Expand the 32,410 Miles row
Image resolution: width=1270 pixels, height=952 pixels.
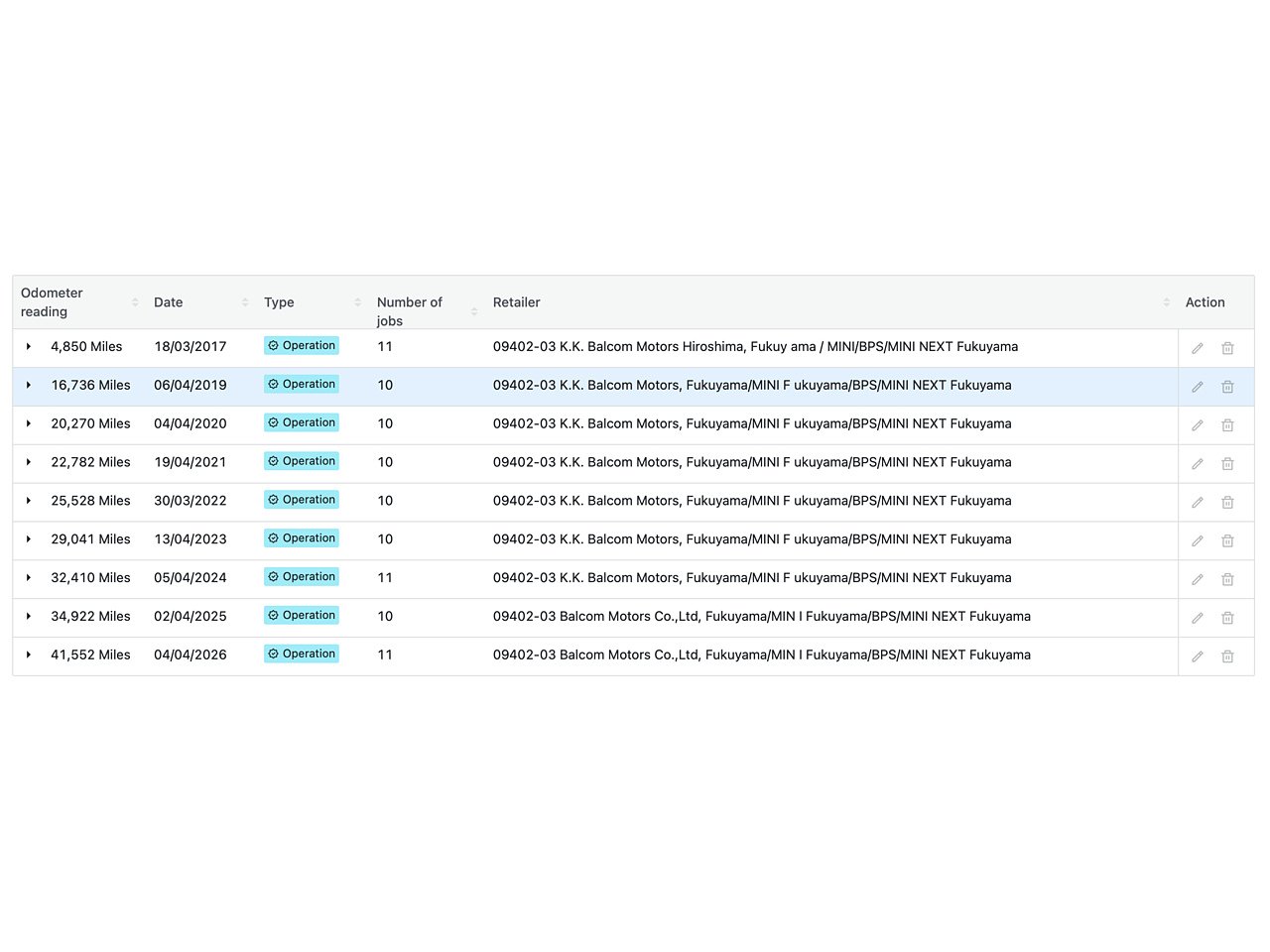coord(29,577)
